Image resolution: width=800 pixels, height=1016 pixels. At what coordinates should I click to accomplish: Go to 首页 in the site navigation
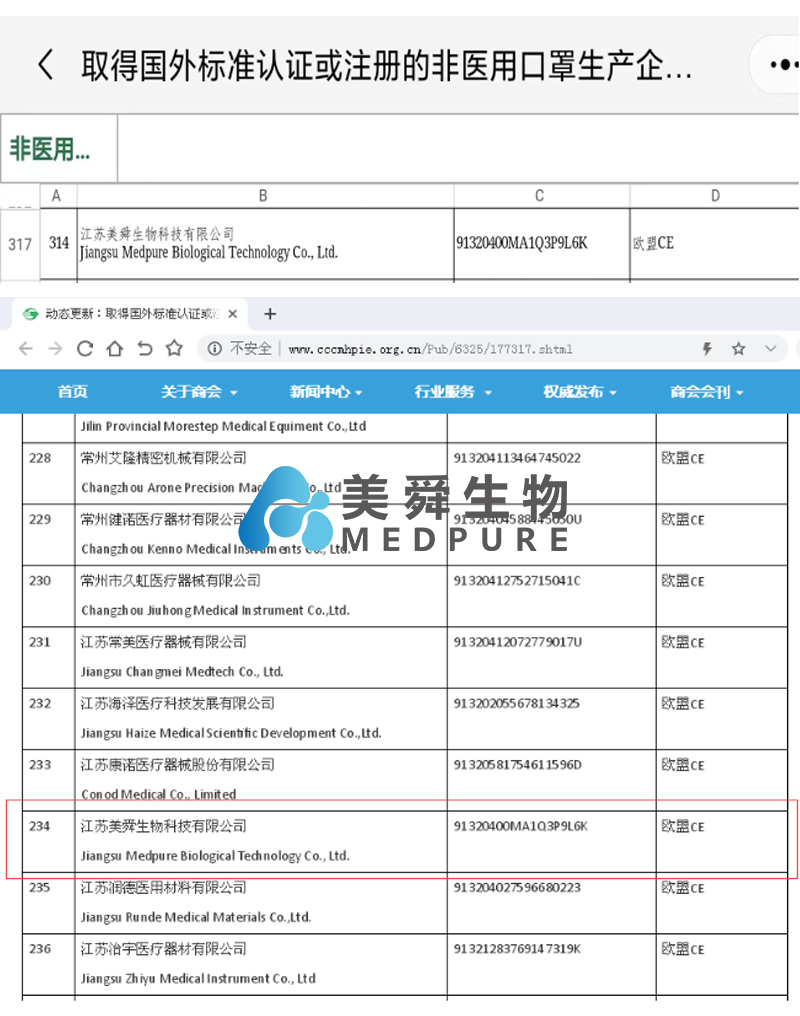(73, 391)
